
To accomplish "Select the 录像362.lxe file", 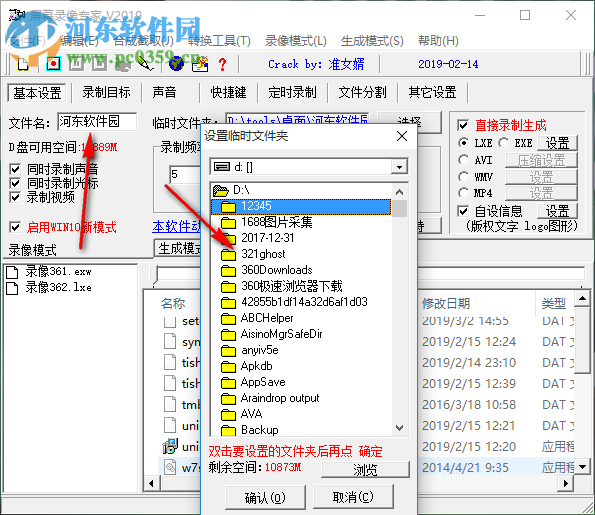I will pos(49,288).
